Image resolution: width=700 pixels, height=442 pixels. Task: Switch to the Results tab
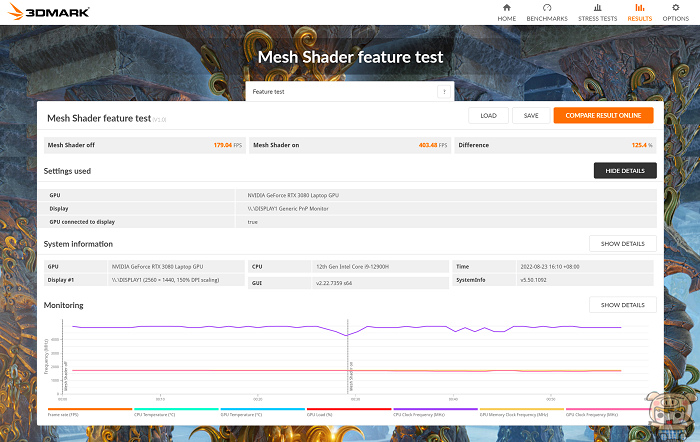pos(639,12)
